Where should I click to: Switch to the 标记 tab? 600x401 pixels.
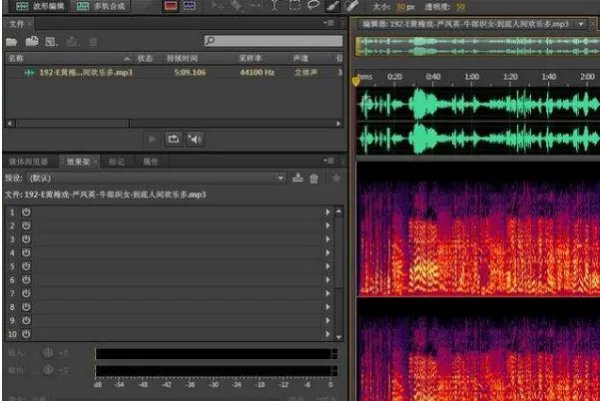(x=116, y=160)
